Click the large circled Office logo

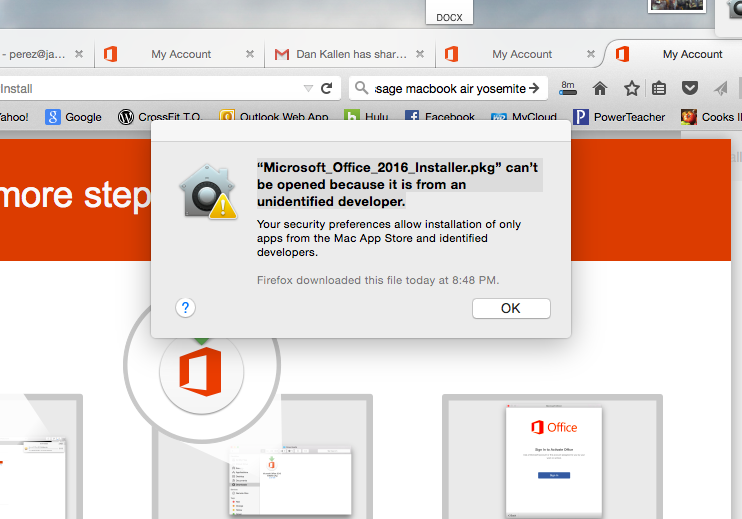tap(201, 372)
